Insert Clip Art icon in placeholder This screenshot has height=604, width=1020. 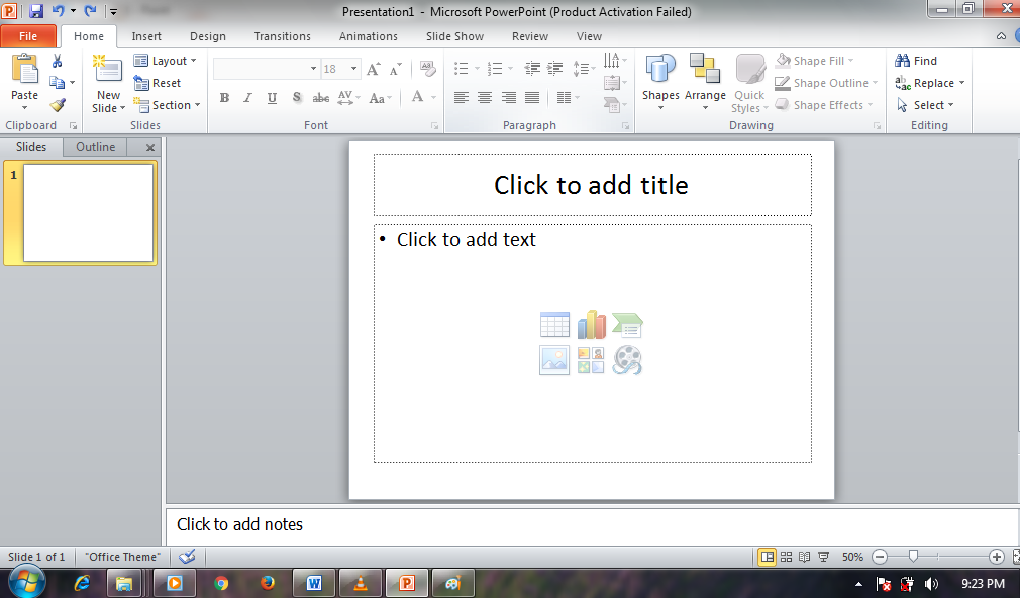[x=591, y=360]
